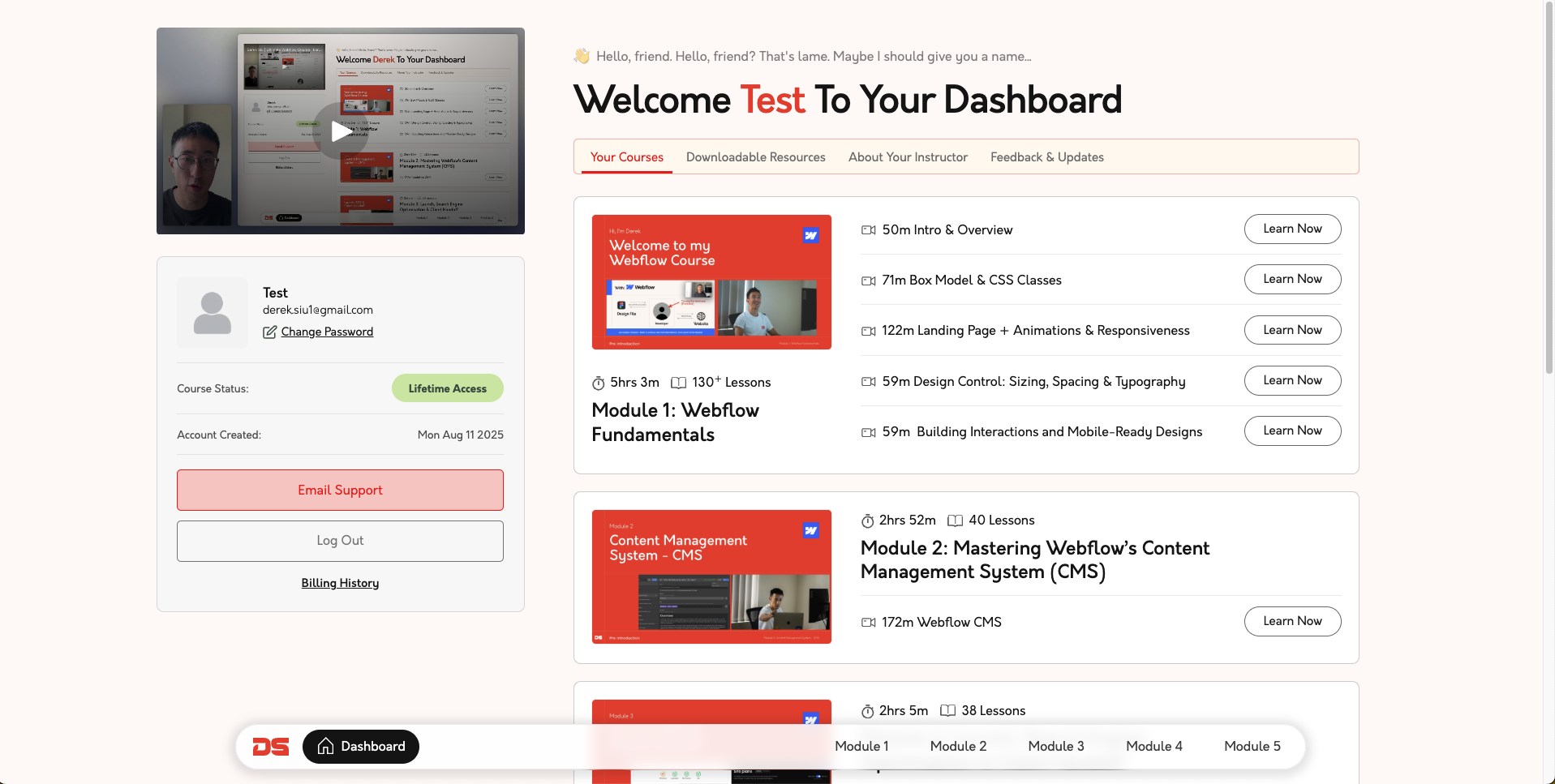Screen dimensions: 1555x784
Task: Click the Module 2 Mastering Webflow's CMS heading
Action: (1035, 560)
